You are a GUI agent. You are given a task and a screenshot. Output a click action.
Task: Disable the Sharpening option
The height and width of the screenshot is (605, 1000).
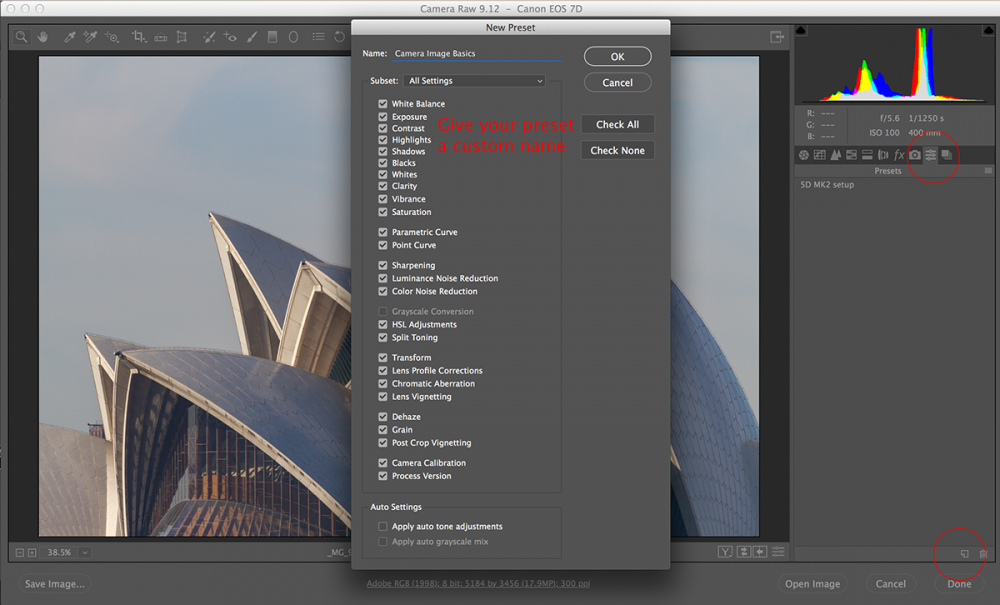(383, 265)
